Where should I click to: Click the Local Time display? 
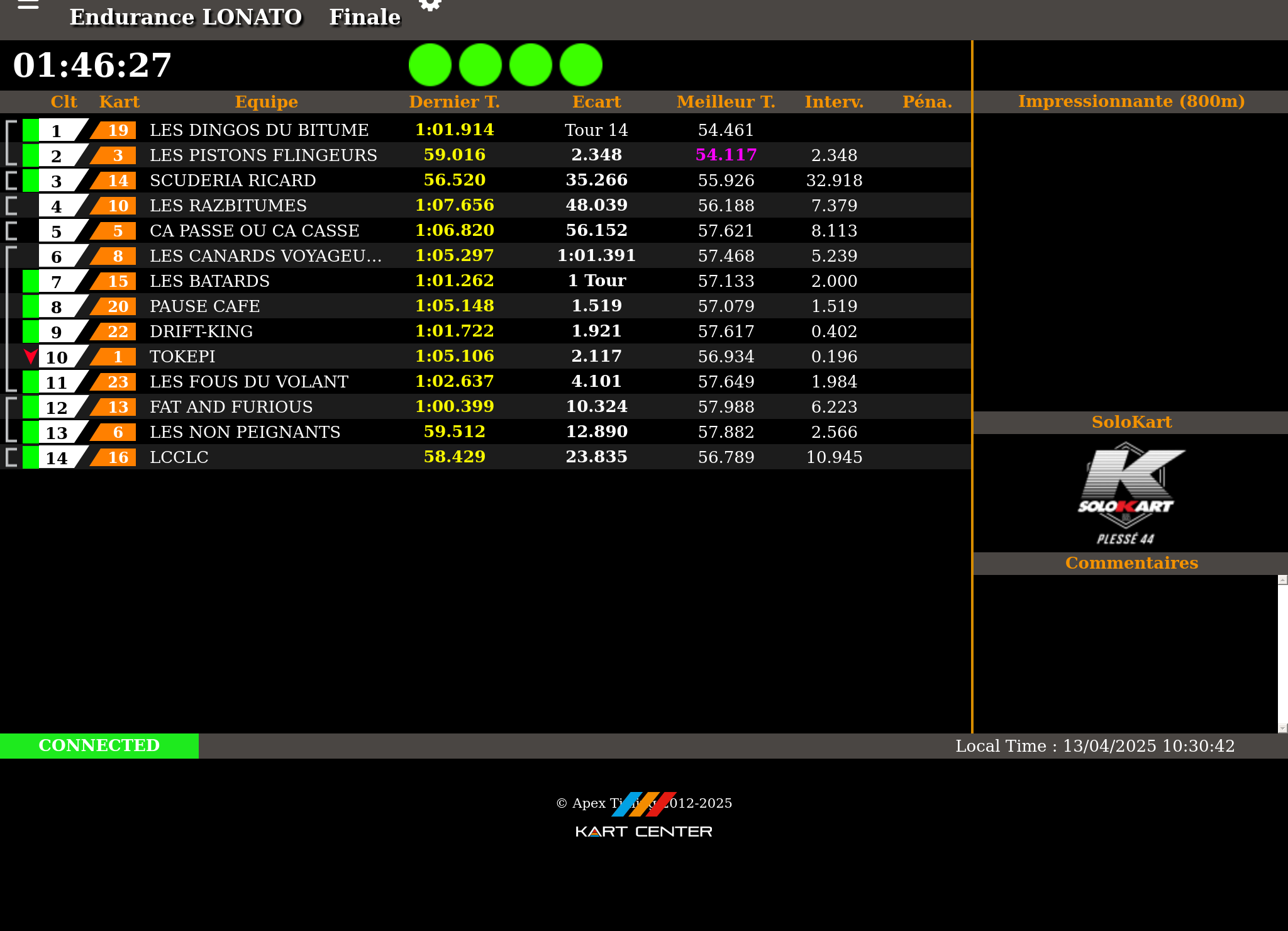click(x=1095, y=746)
